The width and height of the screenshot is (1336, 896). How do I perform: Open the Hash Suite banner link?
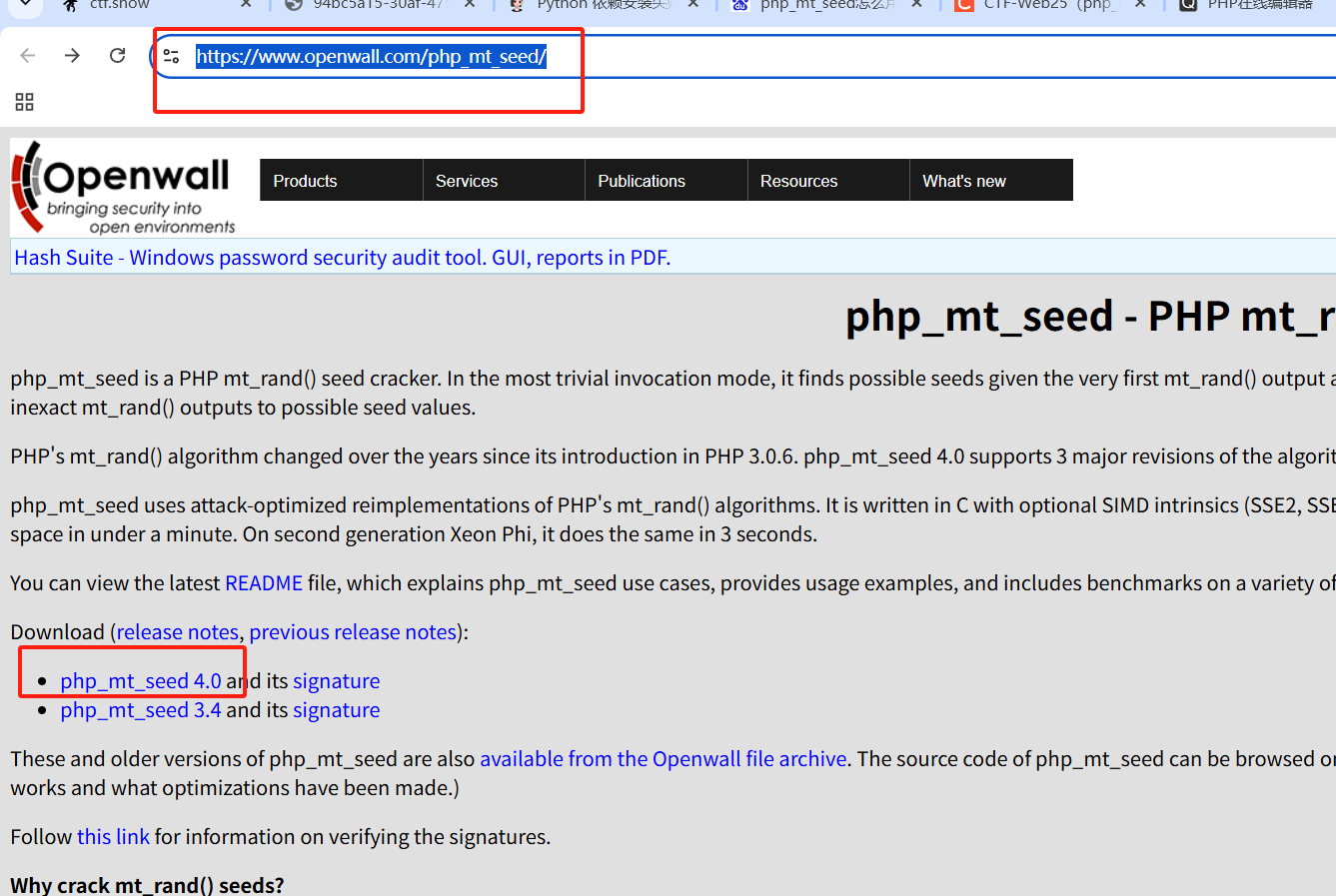[342, 258]
